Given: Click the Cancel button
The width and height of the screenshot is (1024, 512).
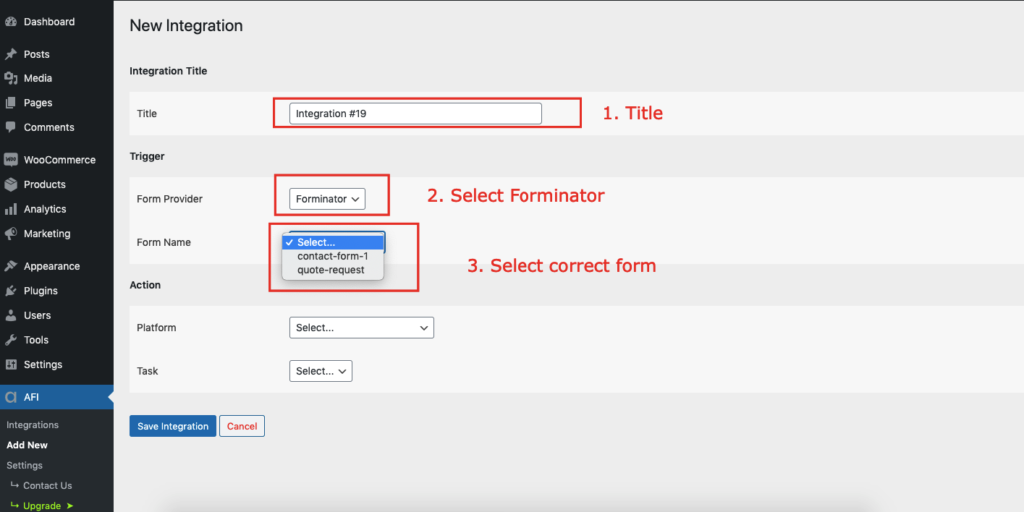Looking at the screenshot, I should pyautogui.click(x=242, y=426).
